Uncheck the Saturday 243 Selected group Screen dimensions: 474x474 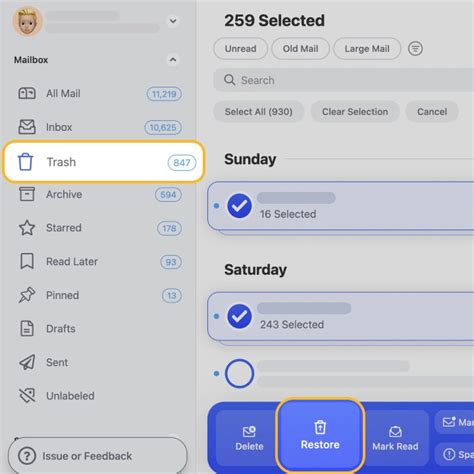tap(239, 316)
